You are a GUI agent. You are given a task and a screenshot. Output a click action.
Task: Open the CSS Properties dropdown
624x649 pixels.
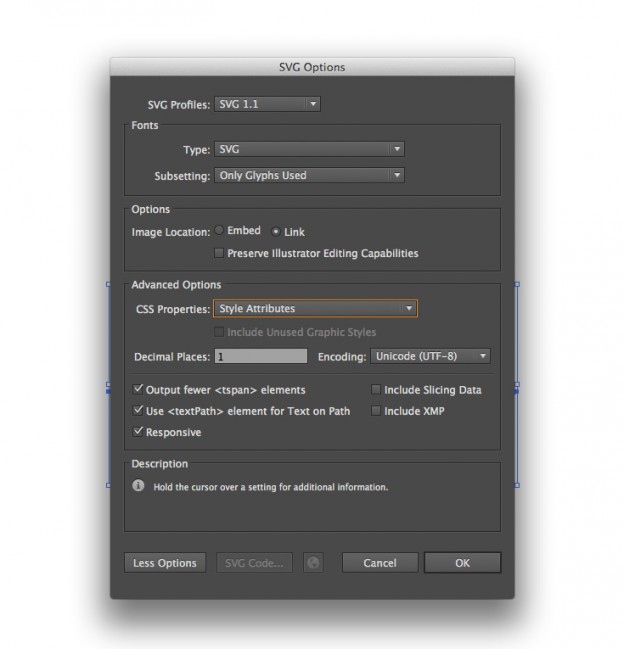[x=315, y=309]
